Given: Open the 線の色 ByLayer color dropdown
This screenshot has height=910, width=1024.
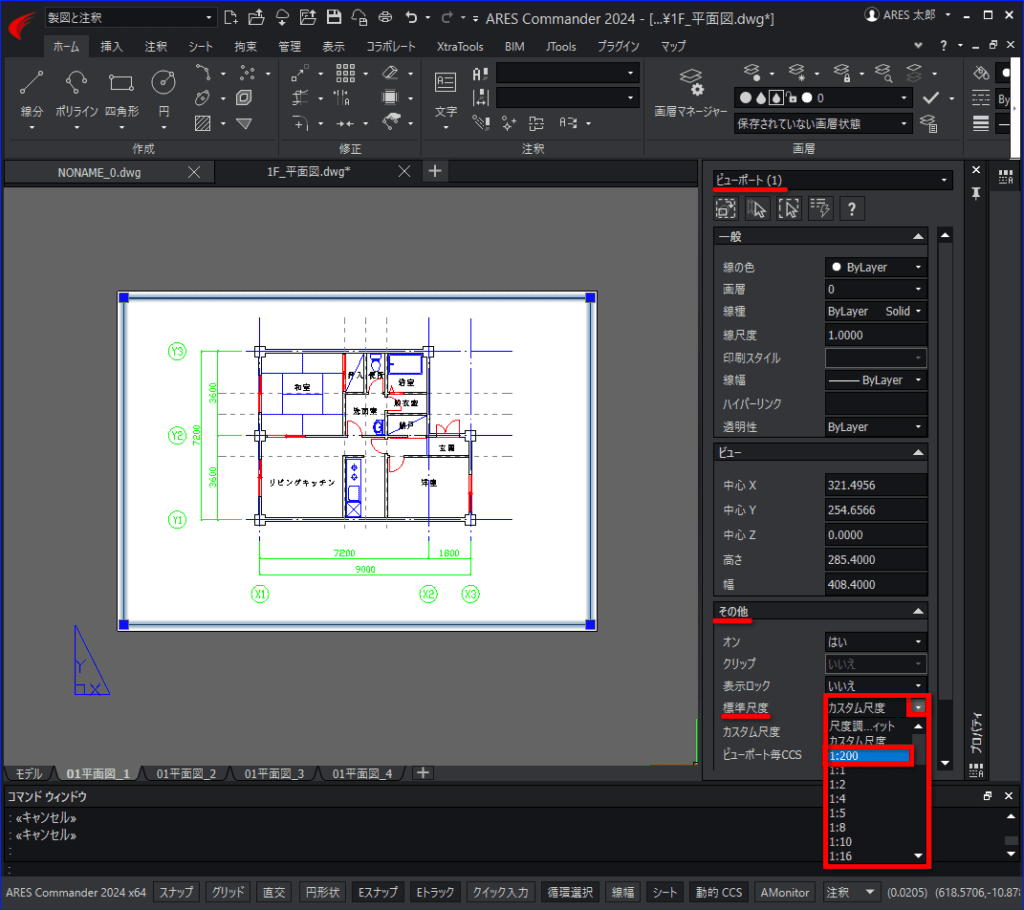Looking at the screenshot, I should [x=875, y=267].
